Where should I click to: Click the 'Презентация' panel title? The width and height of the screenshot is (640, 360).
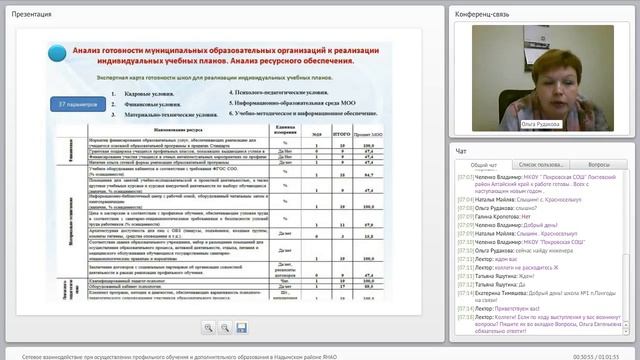tap(31, 14)
